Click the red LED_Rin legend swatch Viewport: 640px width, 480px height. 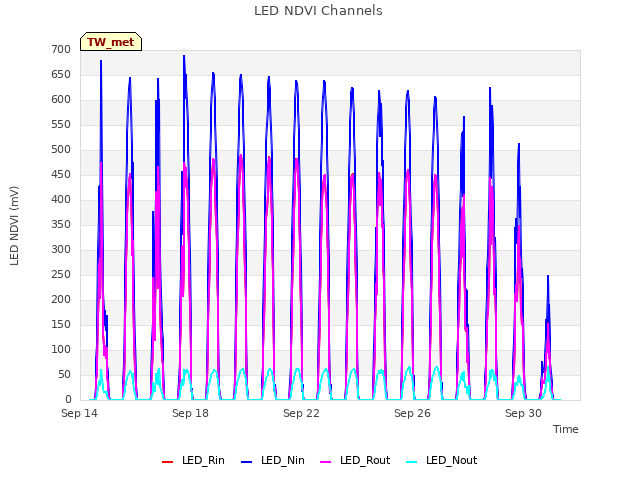(168, 462)
